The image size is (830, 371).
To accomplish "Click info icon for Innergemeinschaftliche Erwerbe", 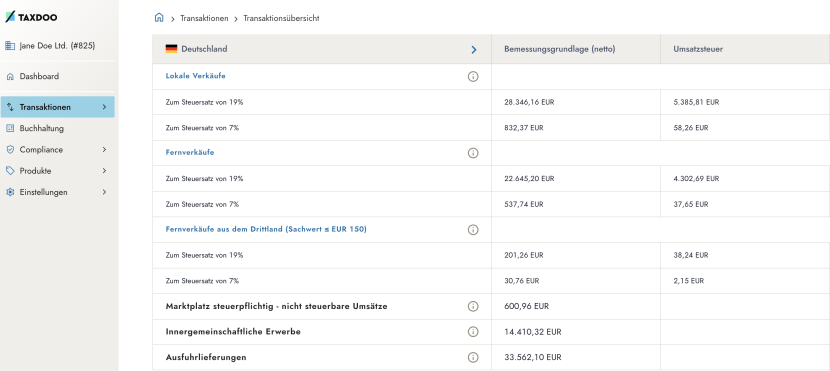I will (473, 332).
